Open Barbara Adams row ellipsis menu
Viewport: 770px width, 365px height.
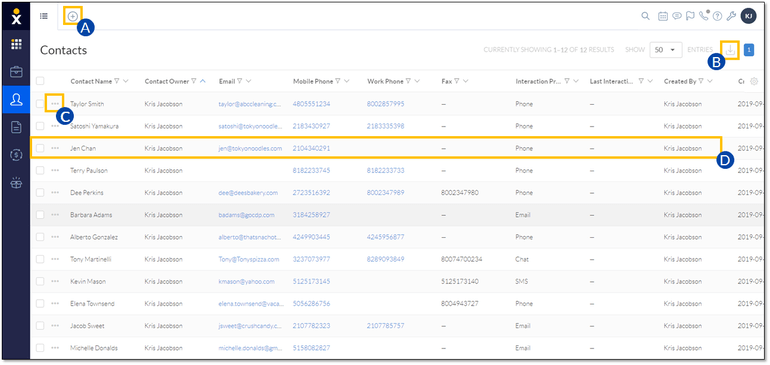(55, 215)
